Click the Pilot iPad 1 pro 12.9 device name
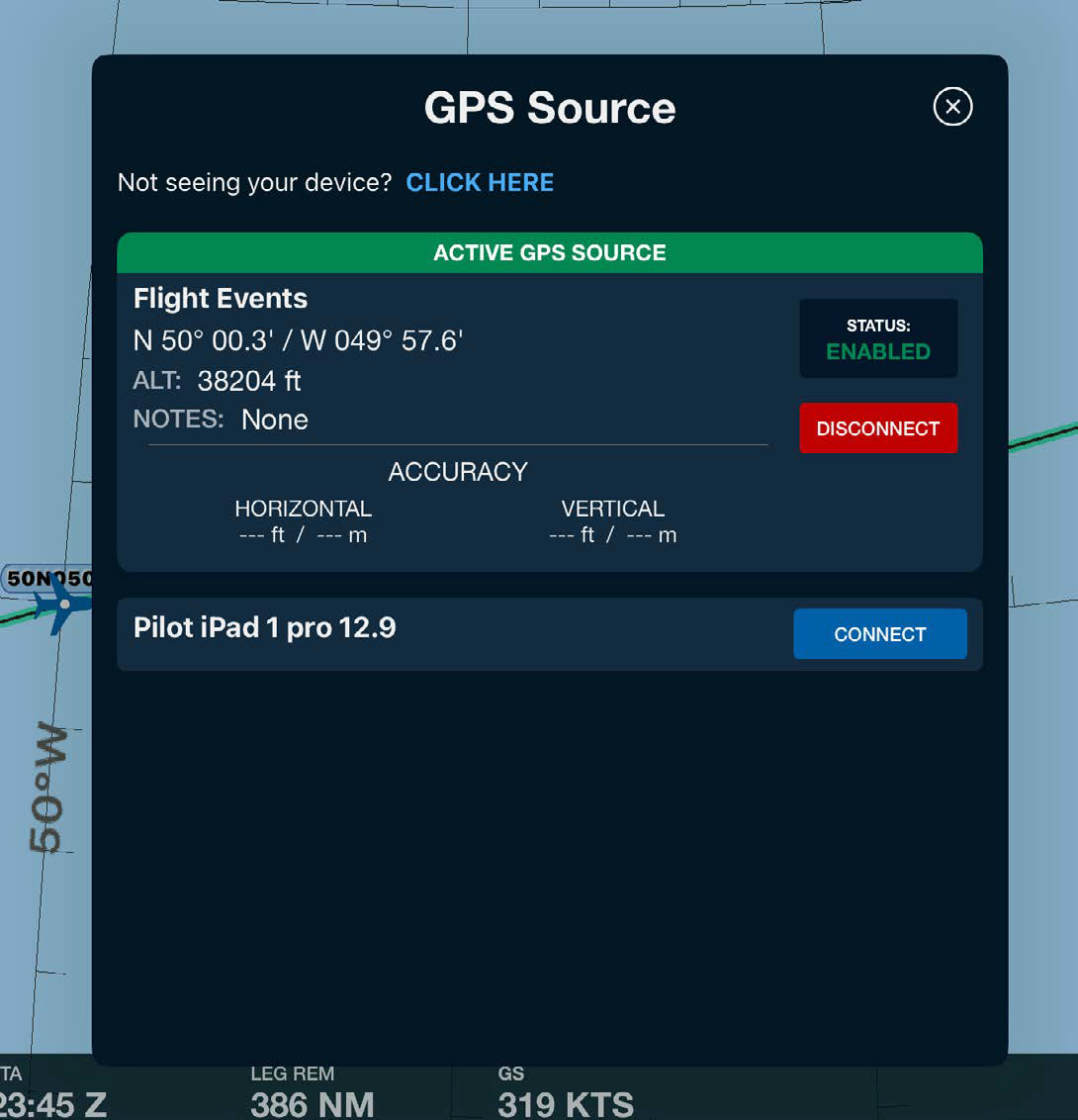 click(x=264, y=627)
